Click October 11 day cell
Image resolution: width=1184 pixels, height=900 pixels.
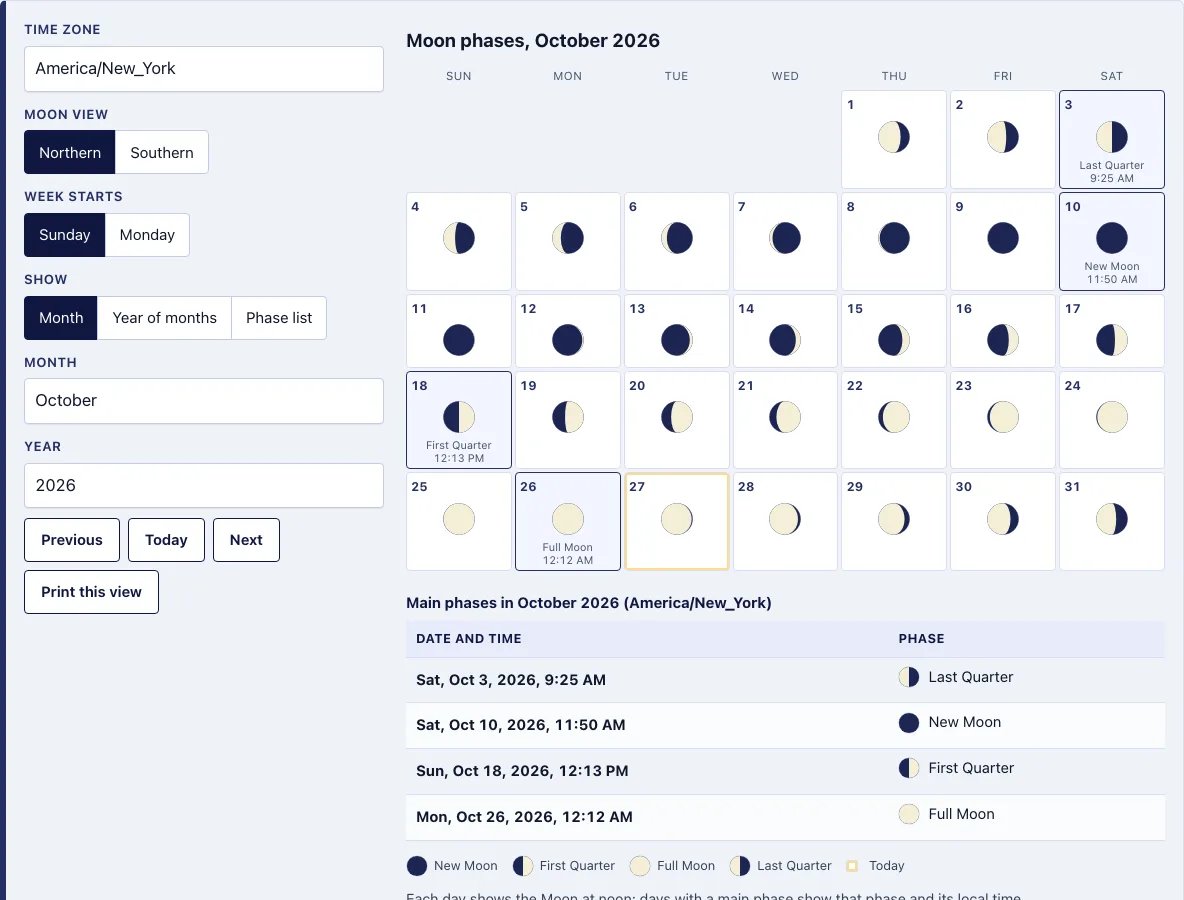(x=458, y=331)
